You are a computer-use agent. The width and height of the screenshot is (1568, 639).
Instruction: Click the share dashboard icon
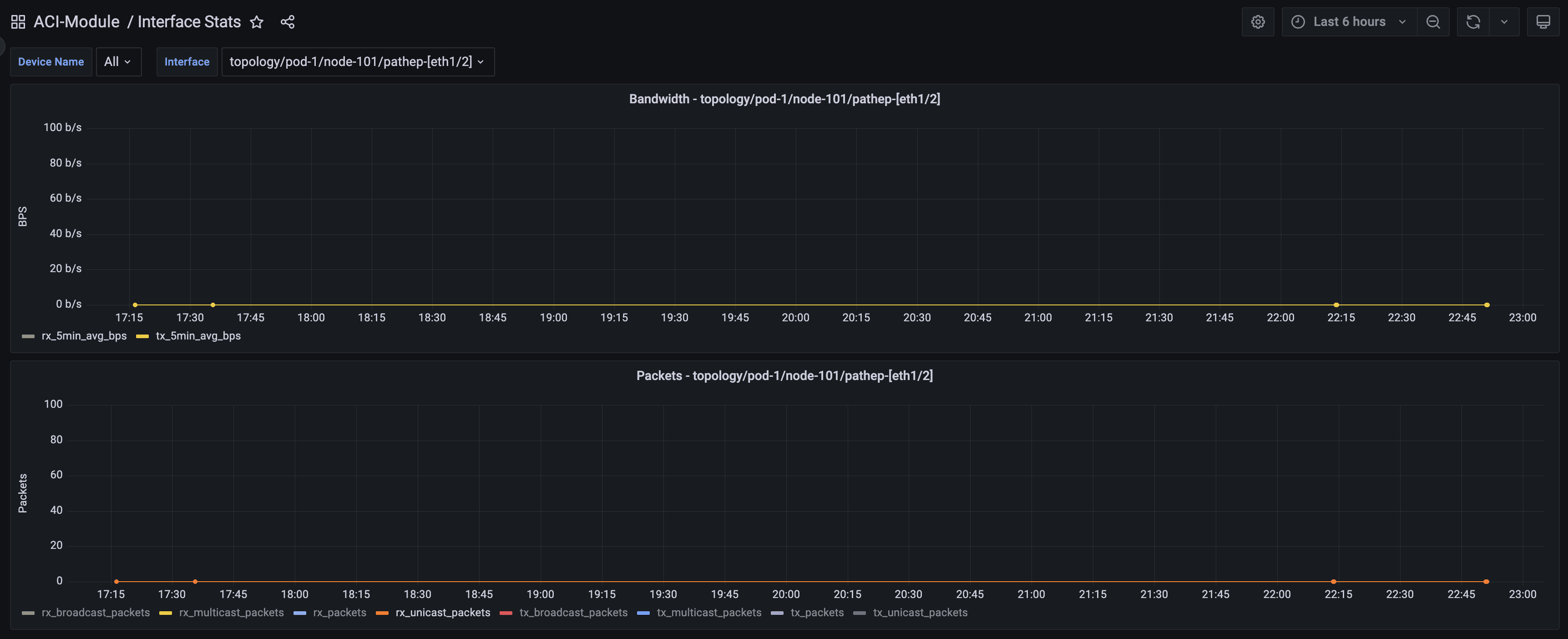[287, 22]
